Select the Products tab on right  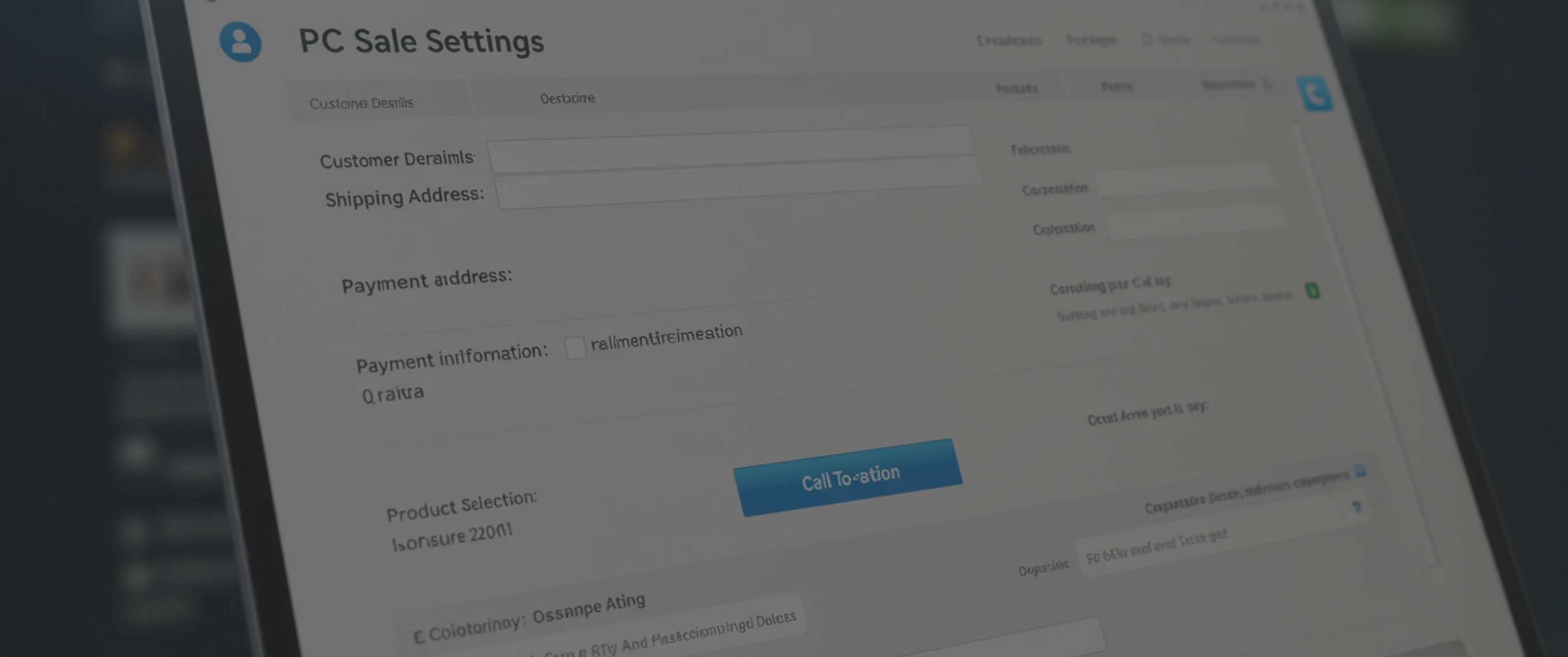point(1016,89)
